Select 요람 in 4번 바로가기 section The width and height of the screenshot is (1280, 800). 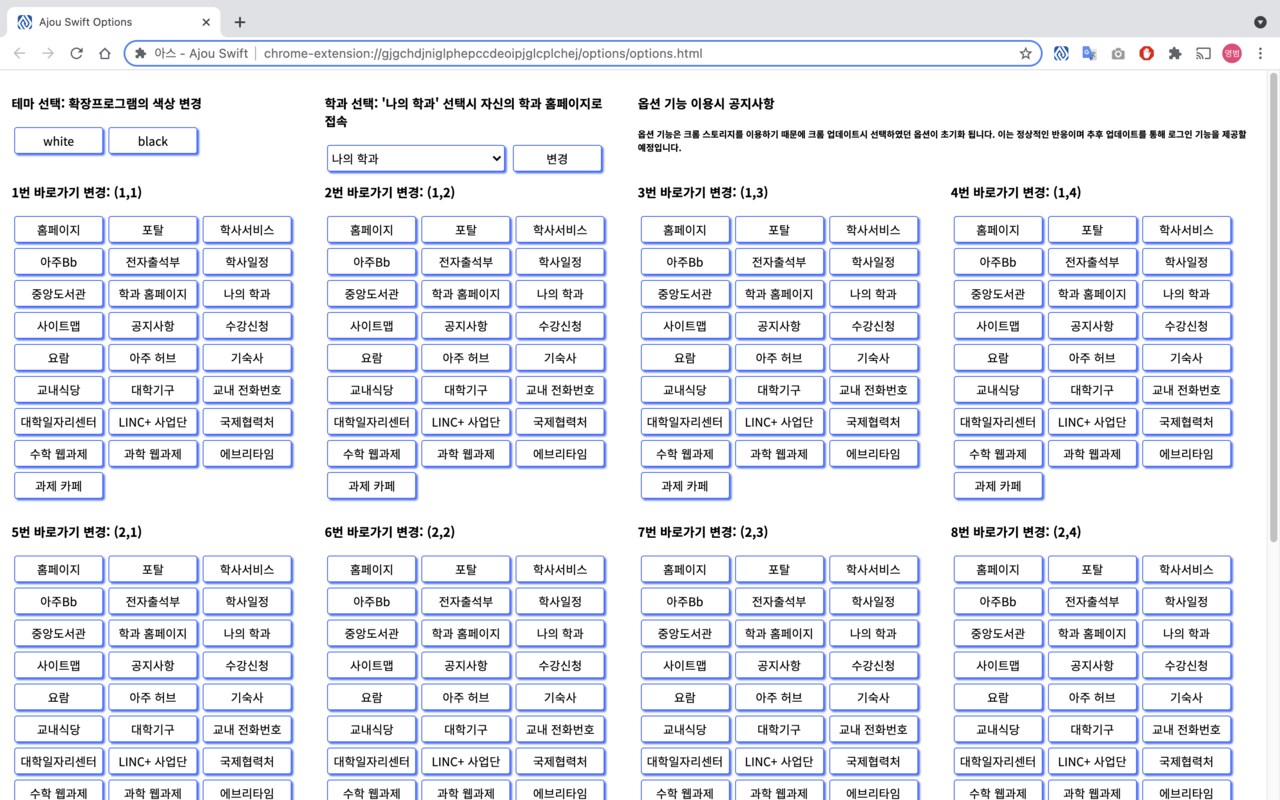coord(998,358)
